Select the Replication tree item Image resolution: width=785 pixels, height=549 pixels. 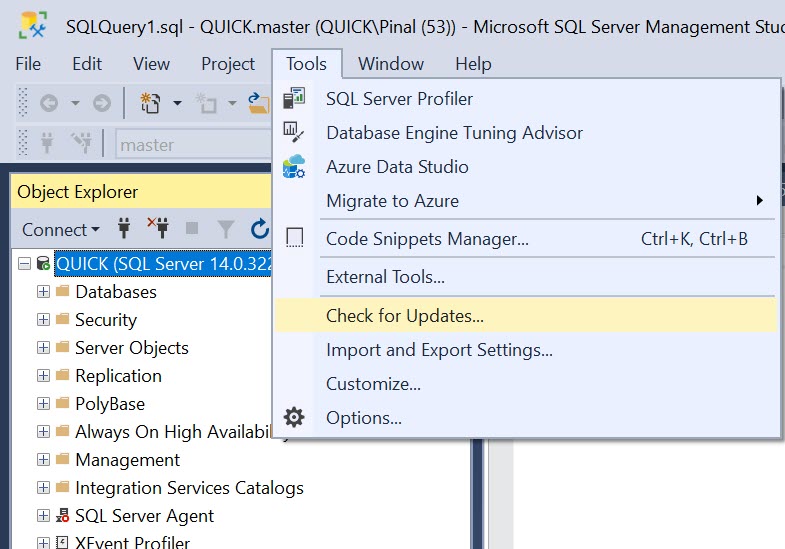click(118, 376)
